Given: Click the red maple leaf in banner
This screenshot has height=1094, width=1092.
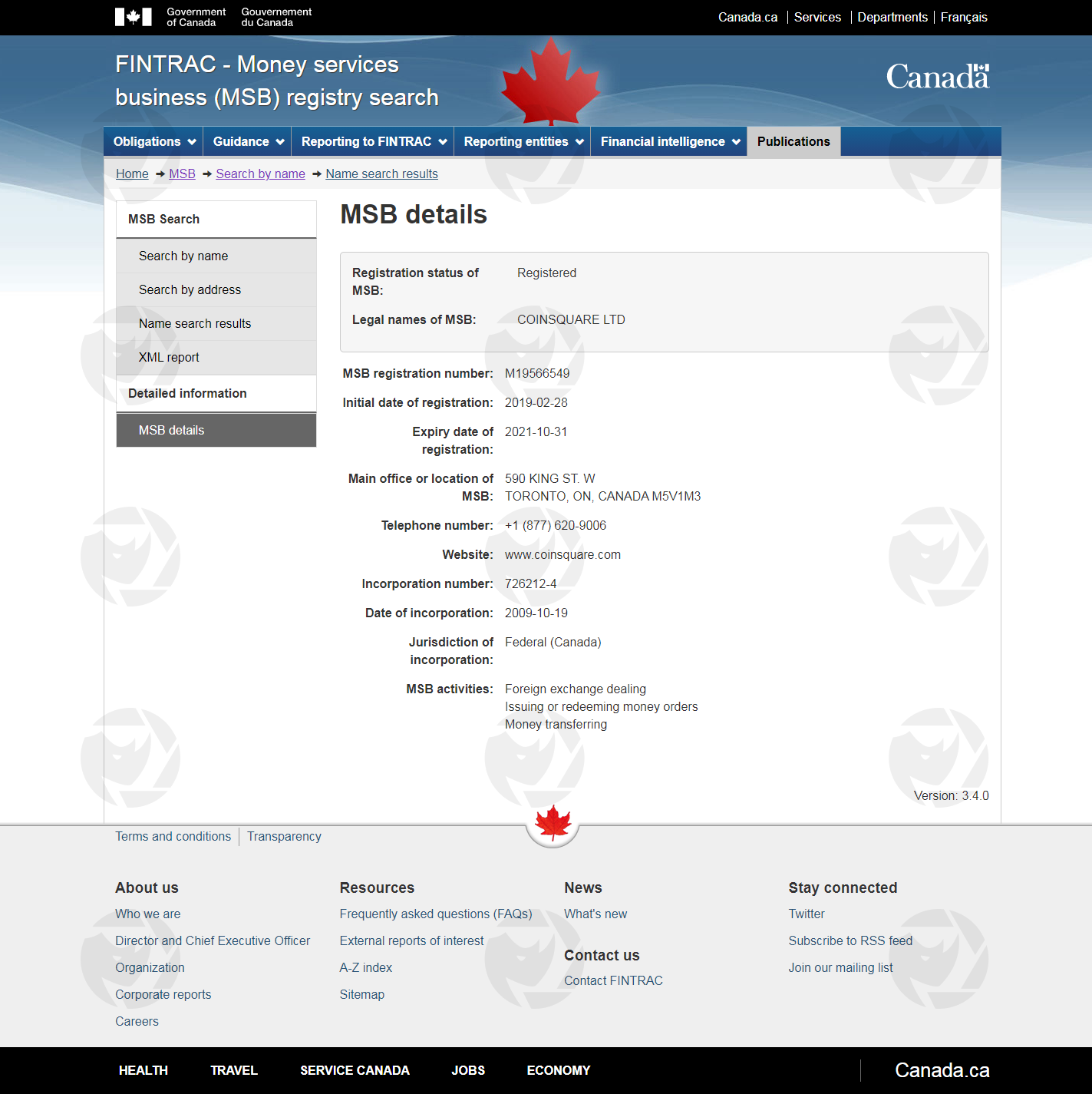Looking at the screenshot, I should [550, 82].
